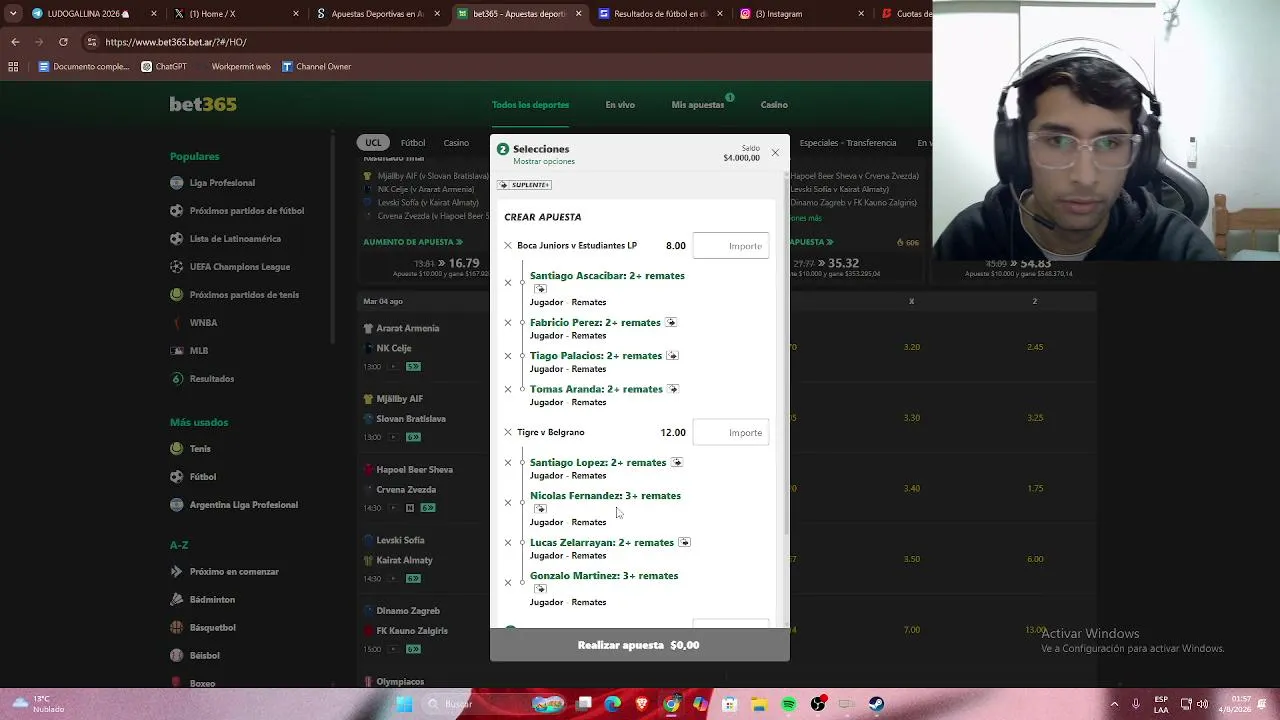Open Próximos partidos de tenis
The width and height of the screenshot is (1280, 720).
pyautogui.click(x=244, y=295)
